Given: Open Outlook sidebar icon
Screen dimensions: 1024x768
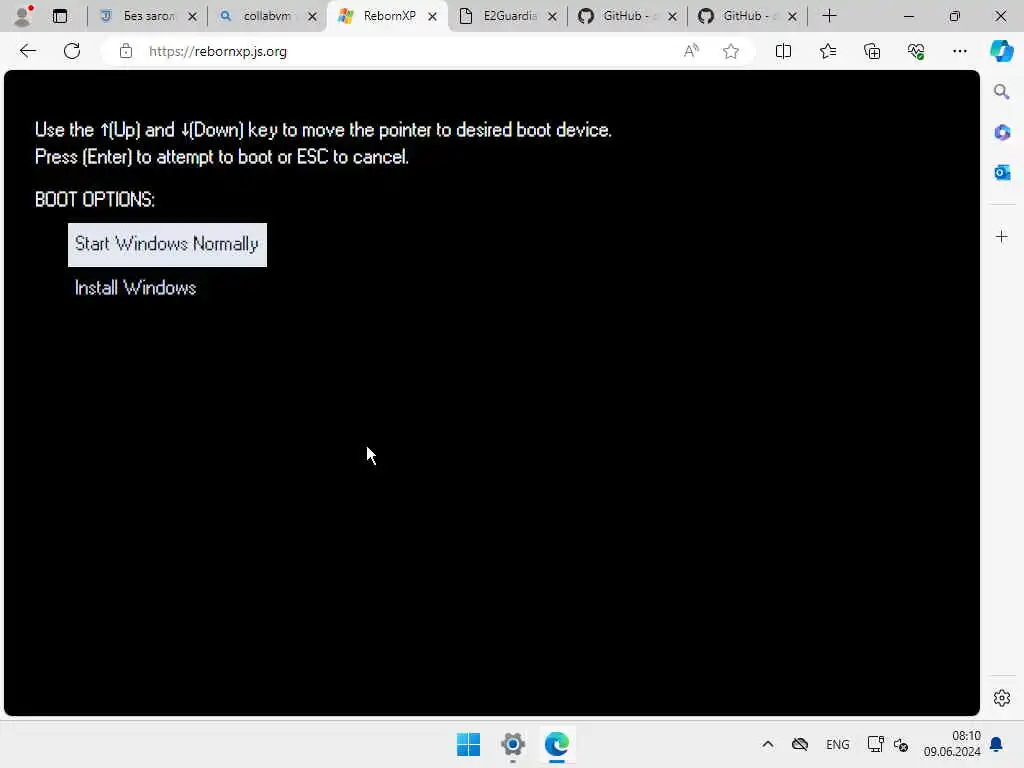Looking at the screenshot, I should click(1002, 172).
